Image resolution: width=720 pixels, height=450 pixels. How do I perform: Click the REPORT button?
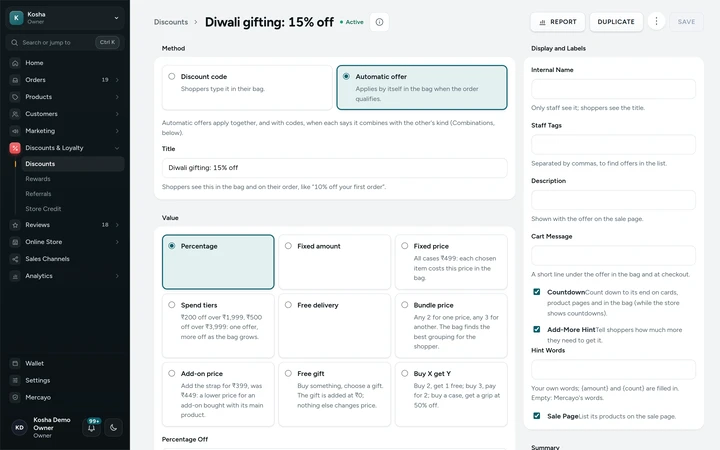557,22
